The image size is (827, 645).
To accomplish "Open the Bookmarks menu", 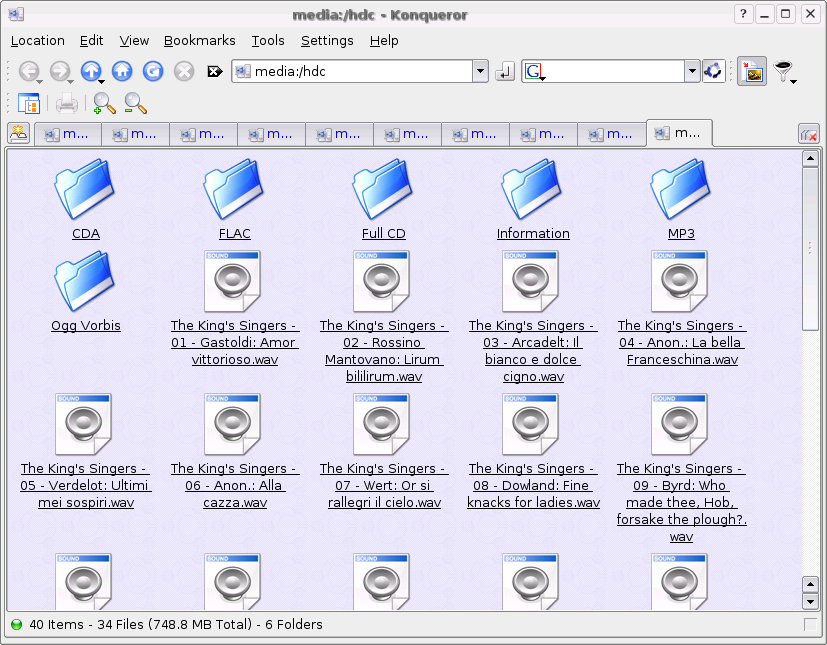I will pyautogui.click(x=199, y=41).
